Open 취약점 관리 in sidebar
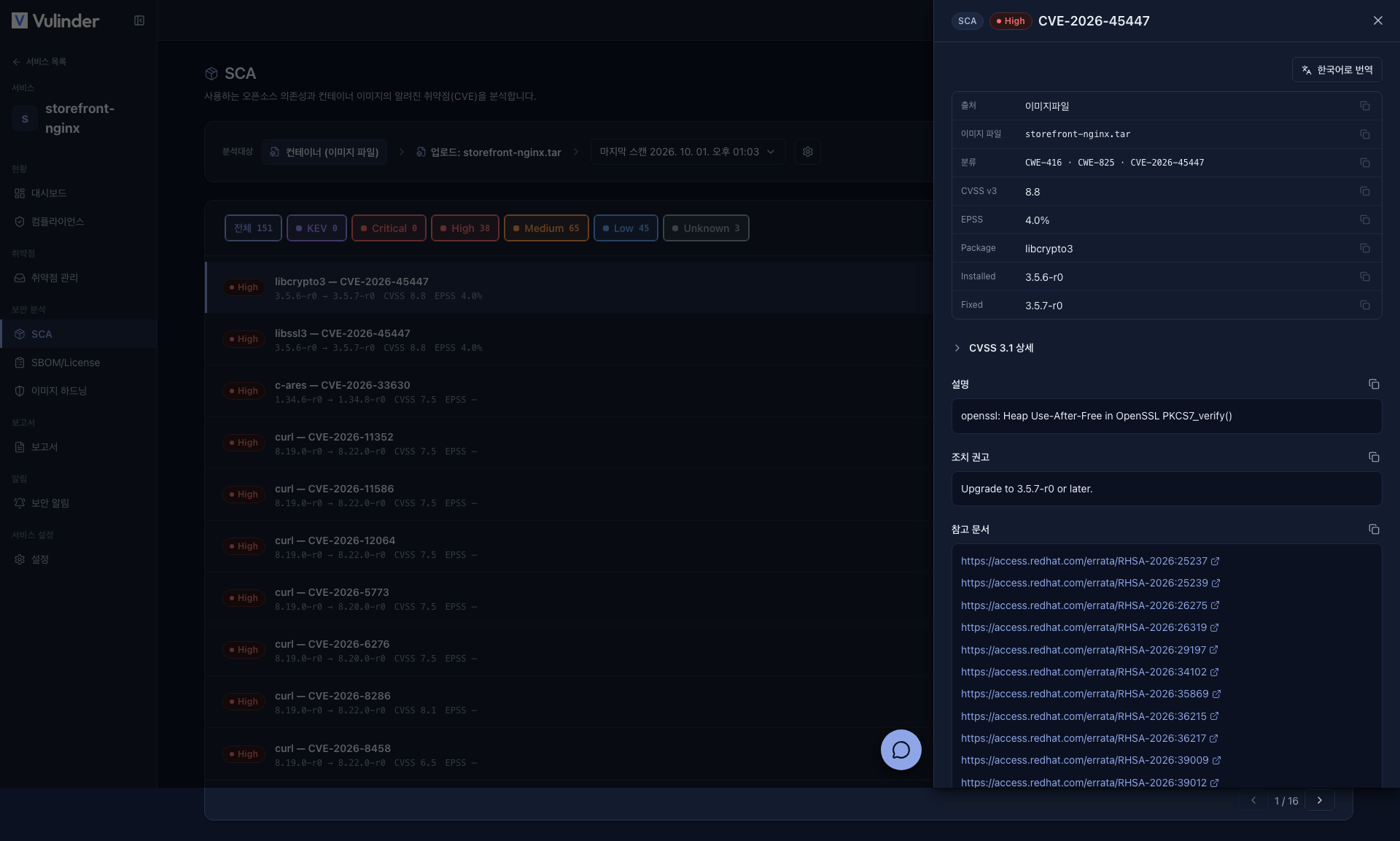Viewport: 1400px width, 841px height. pyautogui.click(x=78, y=278)
